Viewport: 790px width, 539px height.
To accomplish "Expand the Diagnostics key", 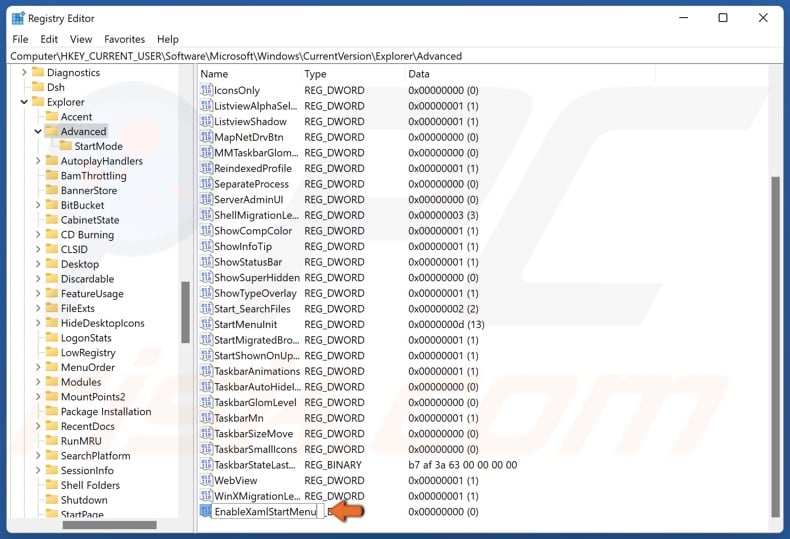I will tap(24, 73).
